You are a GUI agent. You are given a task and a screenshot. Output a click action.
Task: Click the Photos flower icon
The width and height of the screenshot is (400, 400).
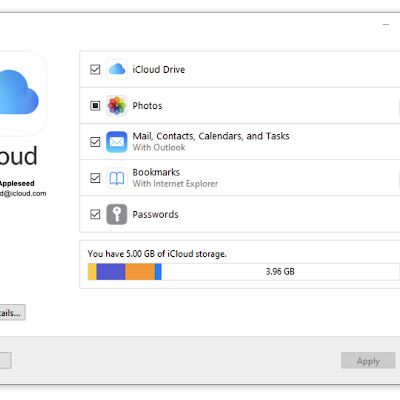pos(117,106)
